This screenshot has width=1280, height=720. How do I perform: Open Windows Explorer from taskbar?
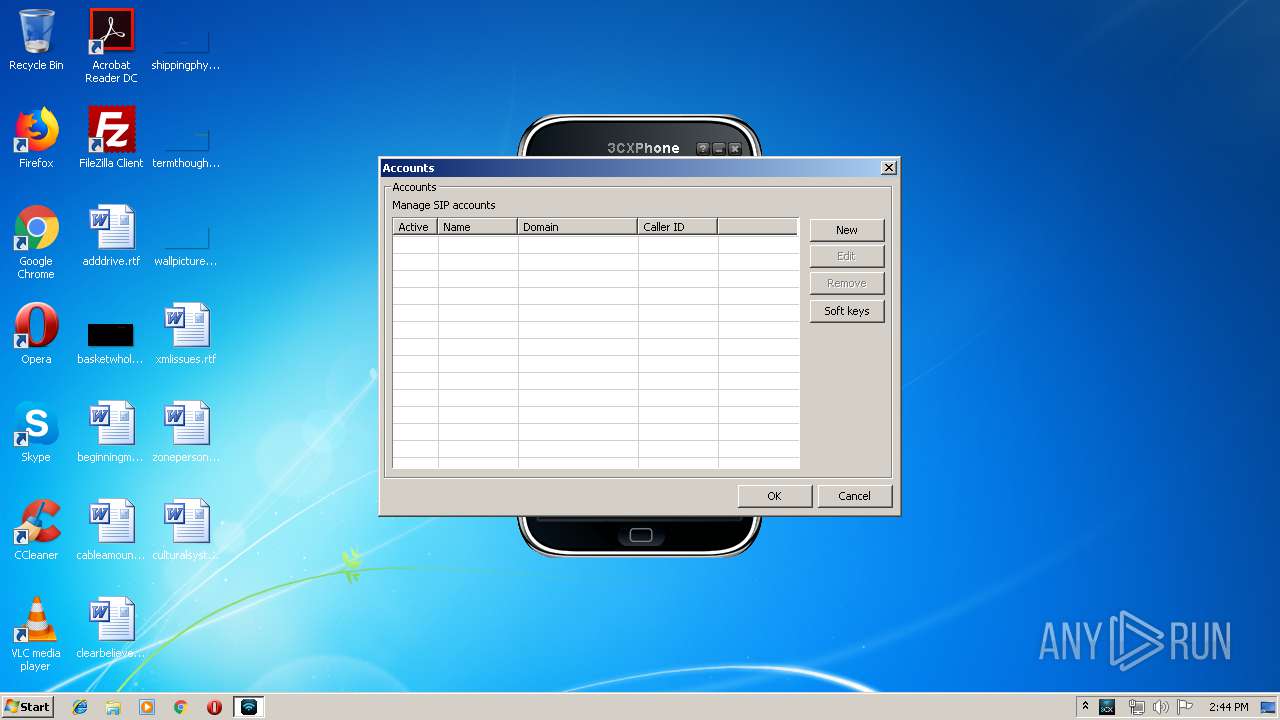coord(113,707)
